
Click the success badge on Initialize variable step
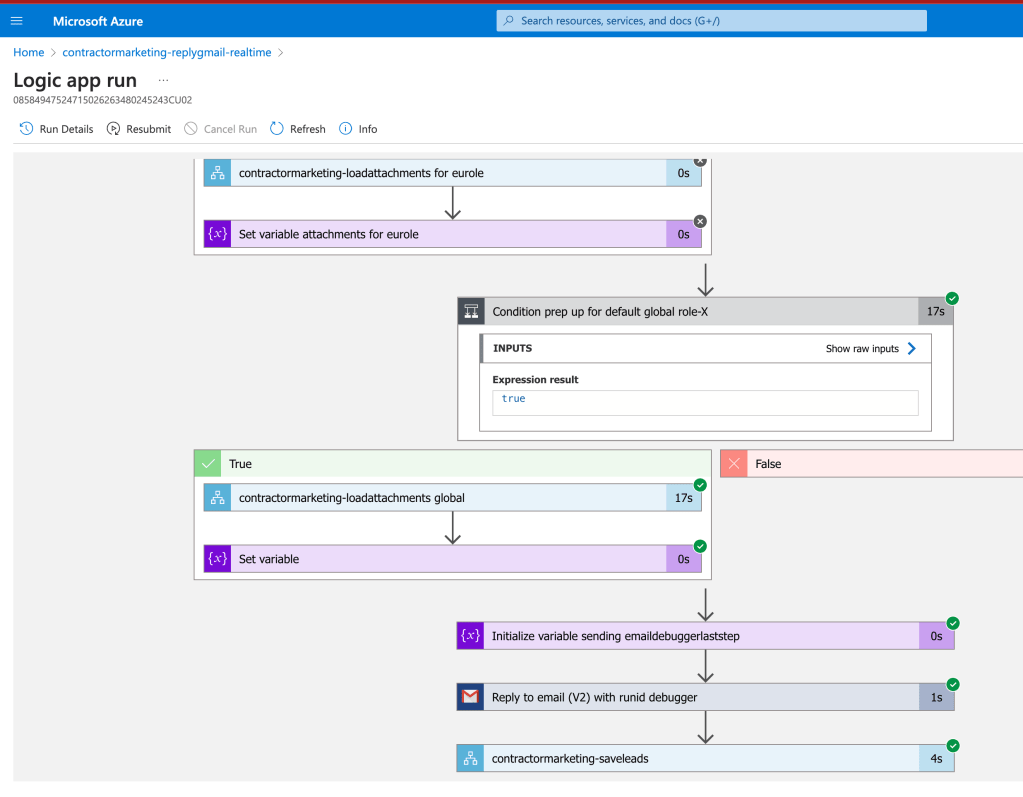[953, 623]
